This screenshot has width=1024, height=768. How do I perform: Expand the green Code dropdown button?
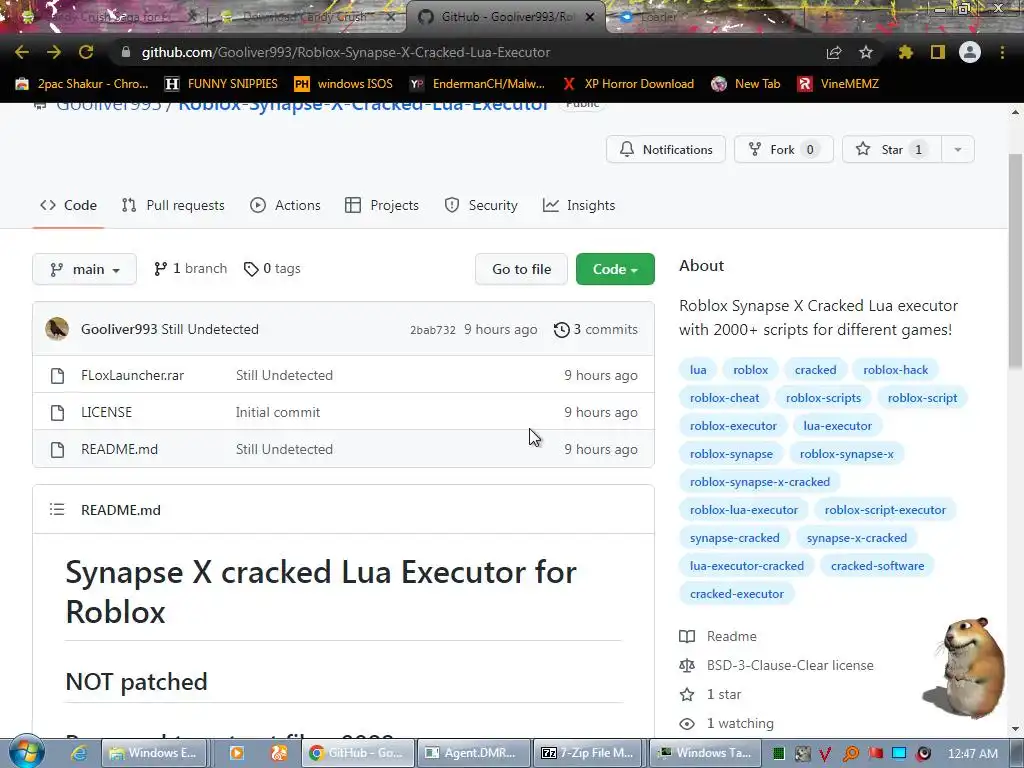pyautogui.click(x=615, y=269)
